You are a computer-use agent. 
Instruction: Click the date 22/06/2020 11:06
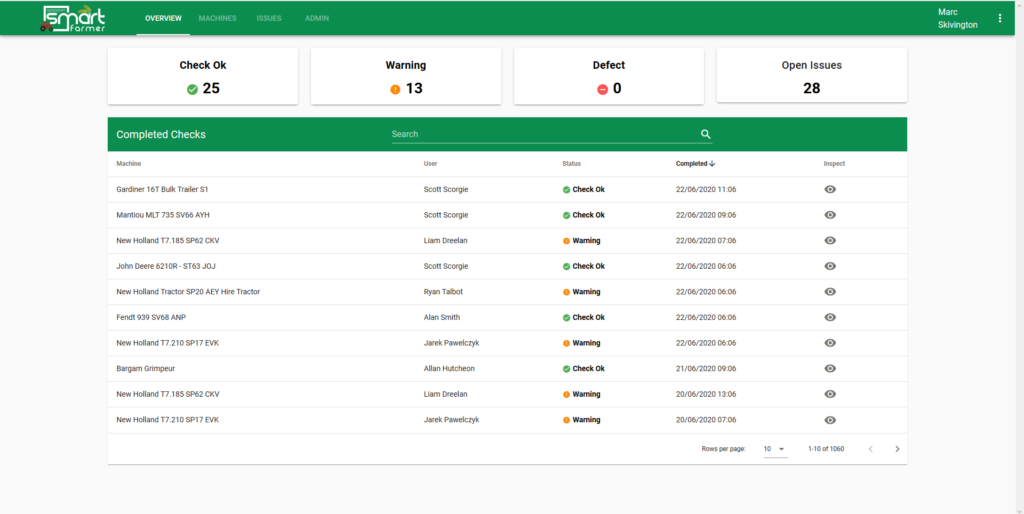tap(706, 189)
